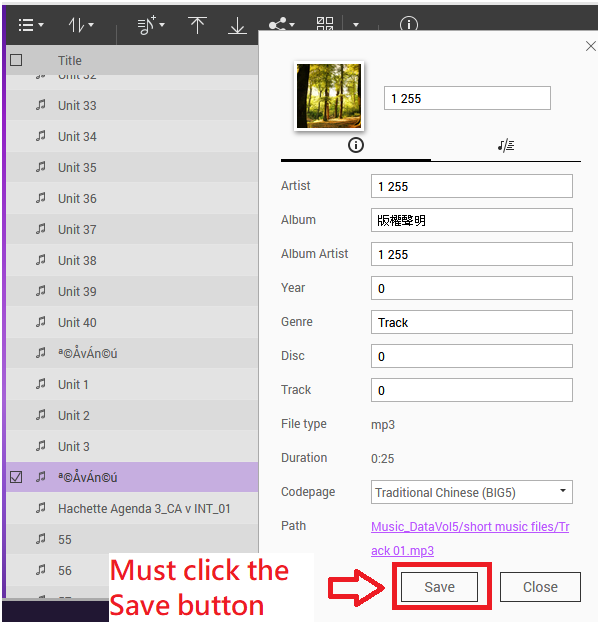
Task: Select the Unit 39 track
Action: [x=132, y=292]
